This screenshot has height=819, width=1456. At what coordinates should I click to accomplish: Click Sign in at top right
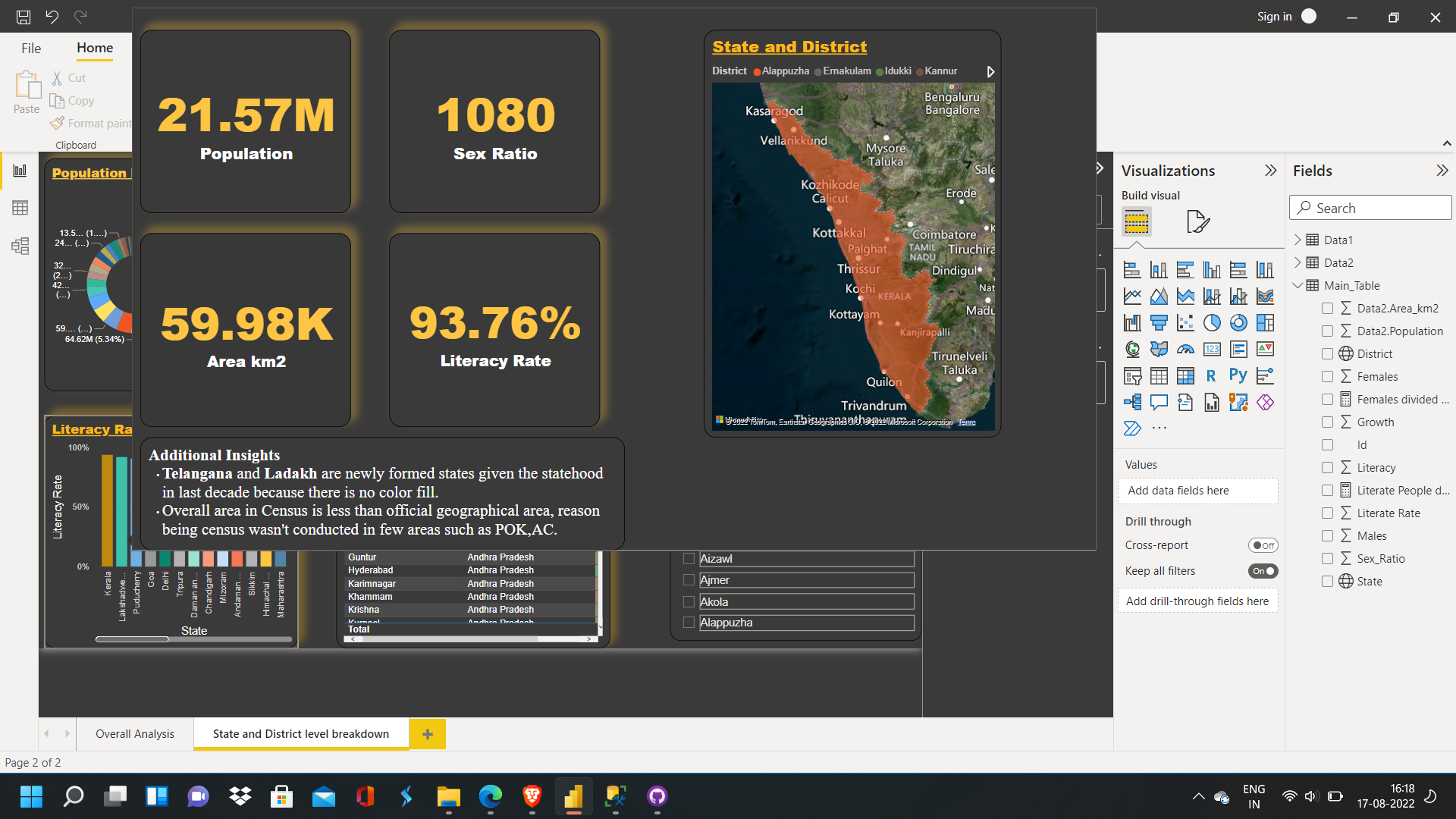pos(1275,17)
